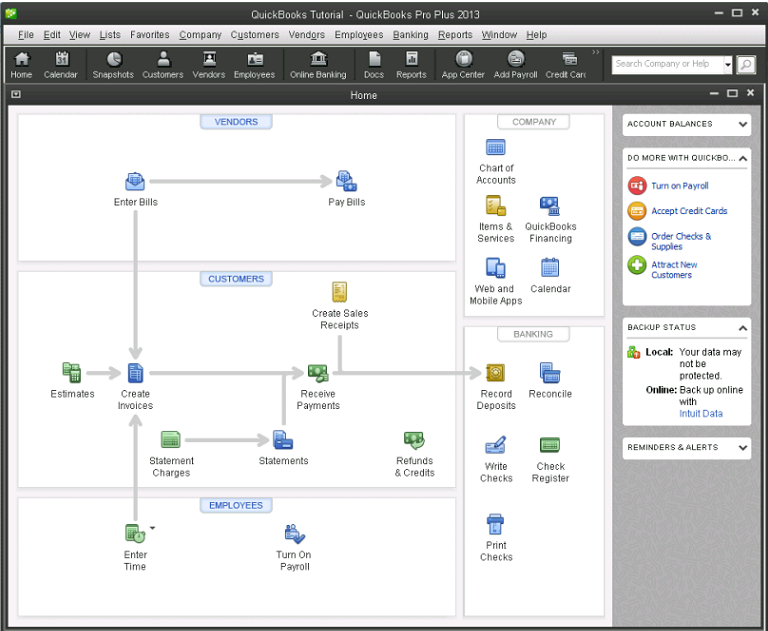Click the Customers section header button
The height and width of the screenshot is (631, 768).
[x=236, y=279]
